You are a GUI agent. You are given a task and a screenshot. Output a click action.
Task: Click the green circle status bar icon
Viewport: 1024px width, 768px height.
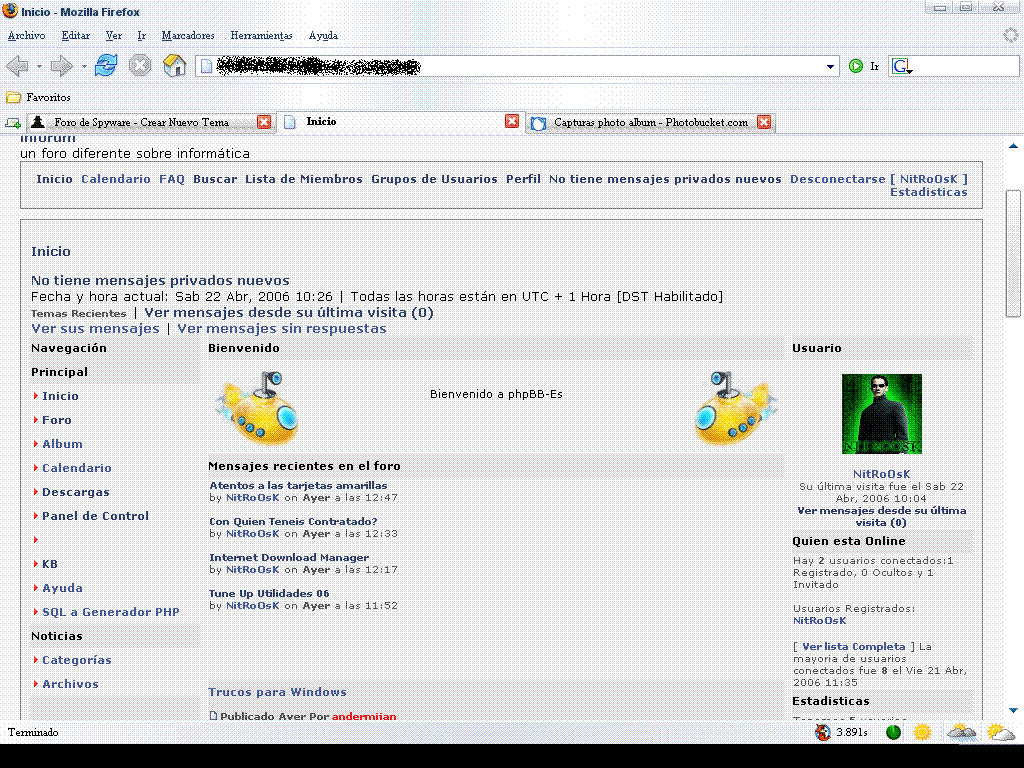[893, 732]
